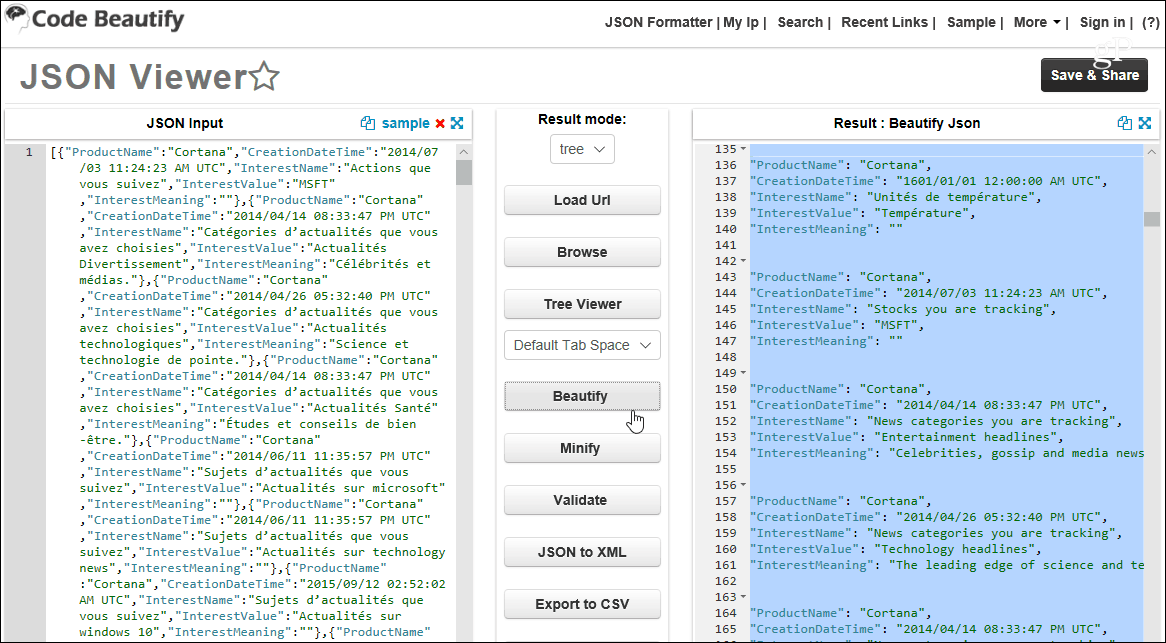Click the Save & Share button

(1095, 75)
